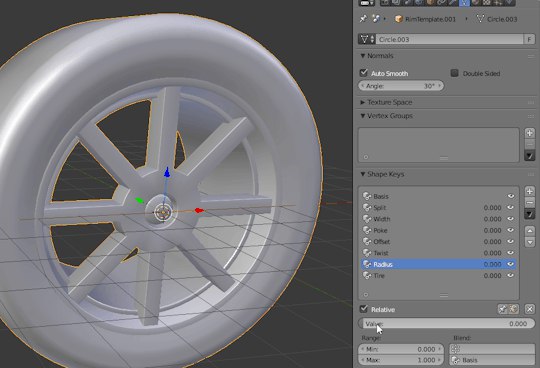Select the Split shape key
The width and height of the screenshot is (540, 368).
pyautogui.click(x=438, y=208)
